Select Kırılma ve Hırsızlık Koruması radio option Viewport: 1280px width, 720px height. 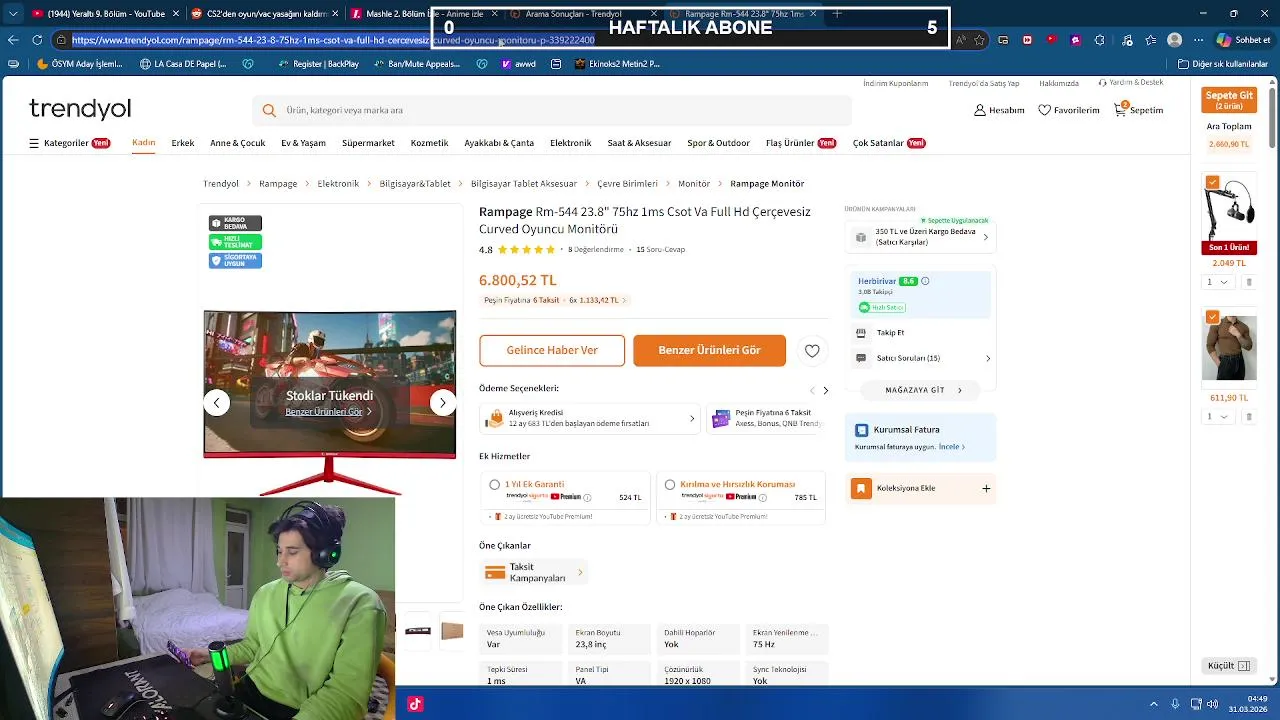click(670, 485)
